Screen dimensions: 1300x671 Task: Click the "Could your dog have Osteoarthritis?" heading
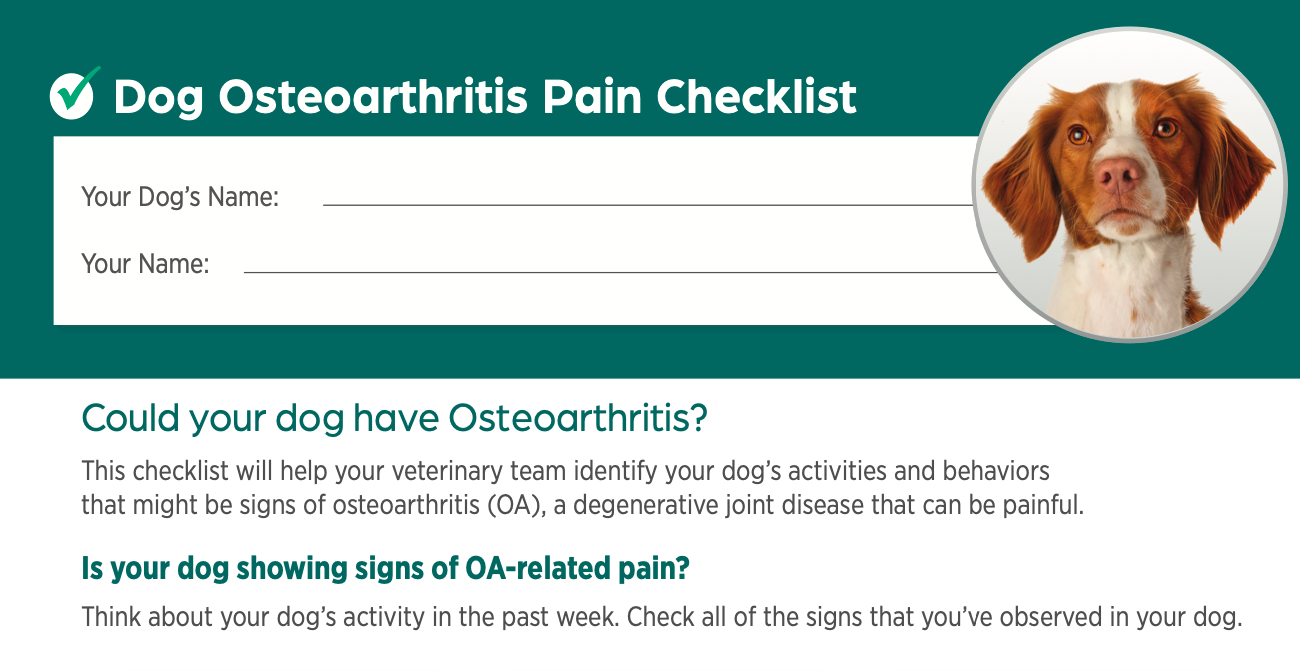pos(394,418)
